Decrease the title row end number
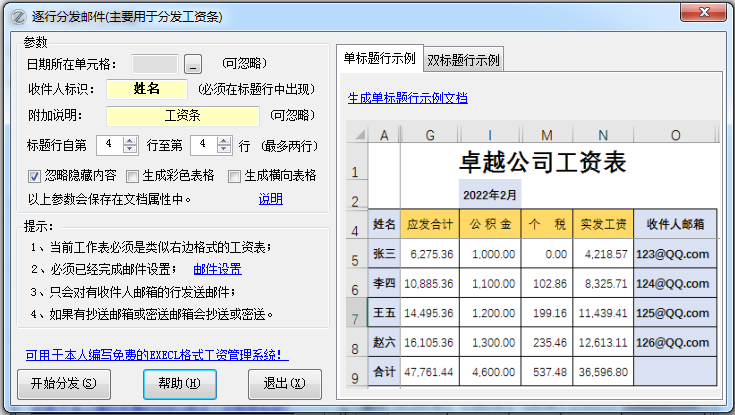 click(x=225, y=150)
